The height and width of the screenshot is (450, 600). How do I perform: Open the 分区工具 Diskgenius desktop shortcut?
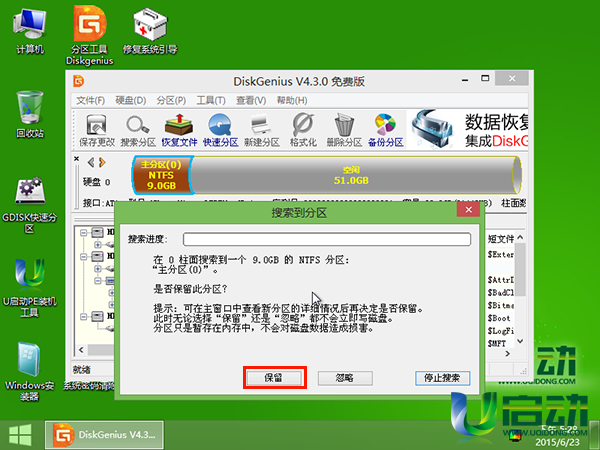coord(90,35)
